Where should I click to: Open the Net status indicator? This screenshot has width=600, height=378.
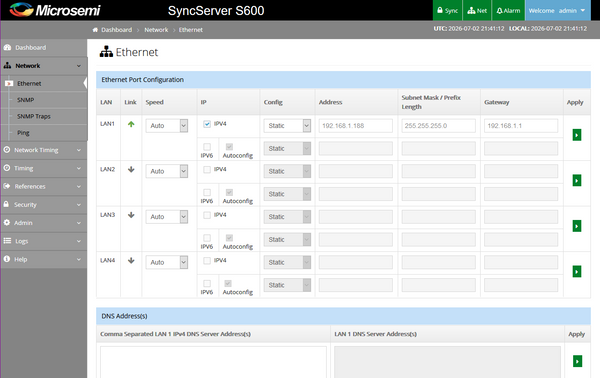coord(477,10)
